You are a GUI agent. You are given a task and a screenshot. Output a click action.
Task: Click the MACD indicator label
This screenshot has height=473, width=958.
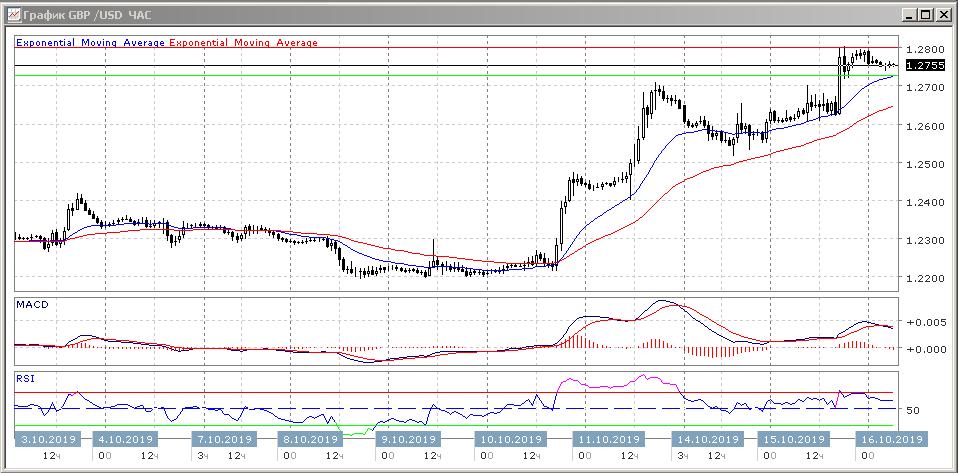(31, 304)
